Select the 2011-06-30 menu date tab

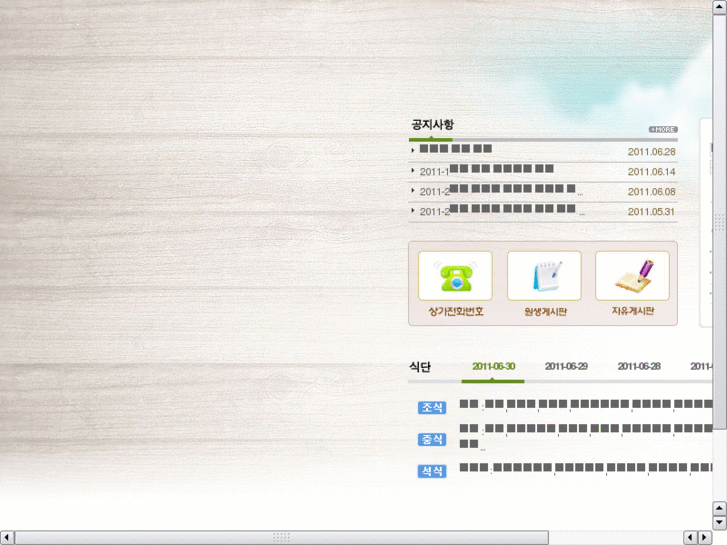point(493,366)
